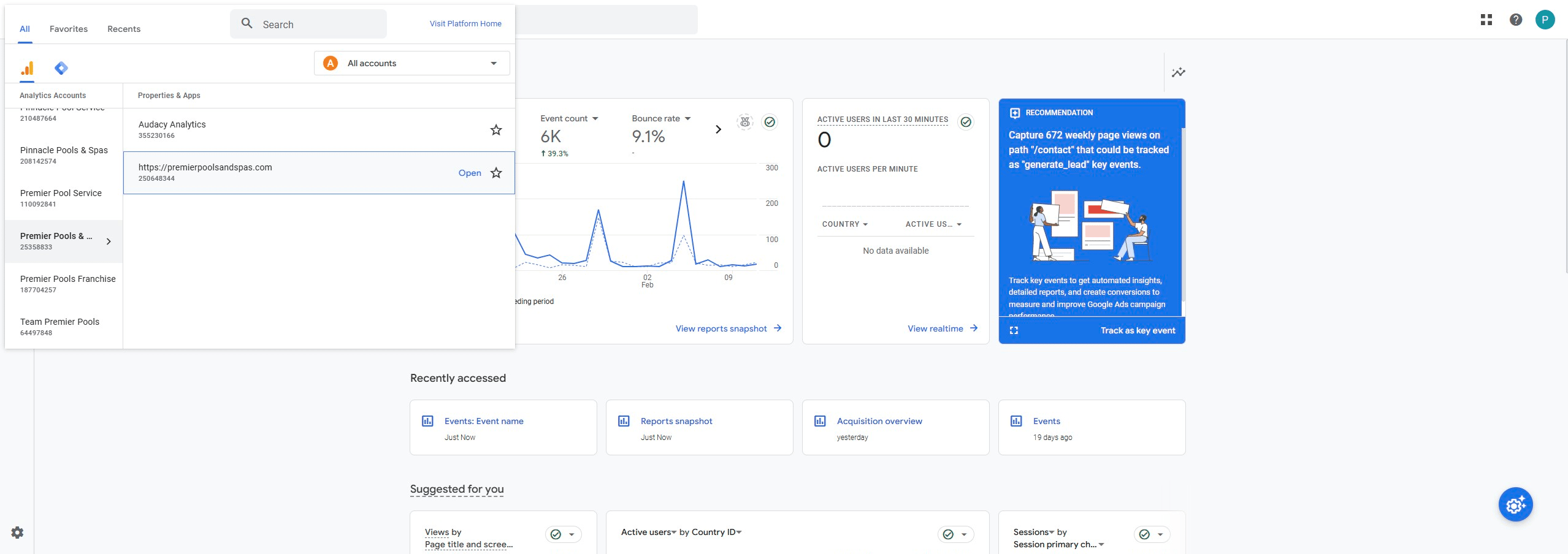Image resolution: width=1568 pixels, height=554 pixels.
Task: Click the floating blue assistant gear button
Action: click(1515, 504)
